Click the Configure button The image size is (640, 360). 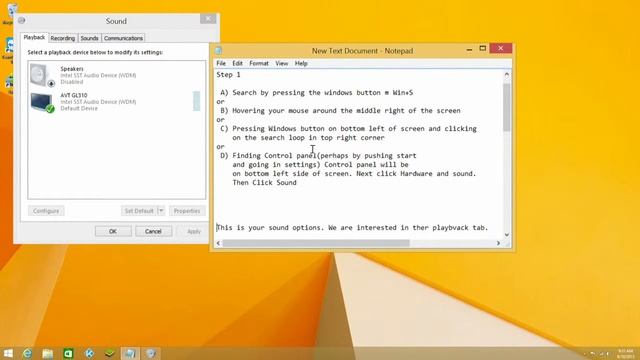[x=46, y=211]
